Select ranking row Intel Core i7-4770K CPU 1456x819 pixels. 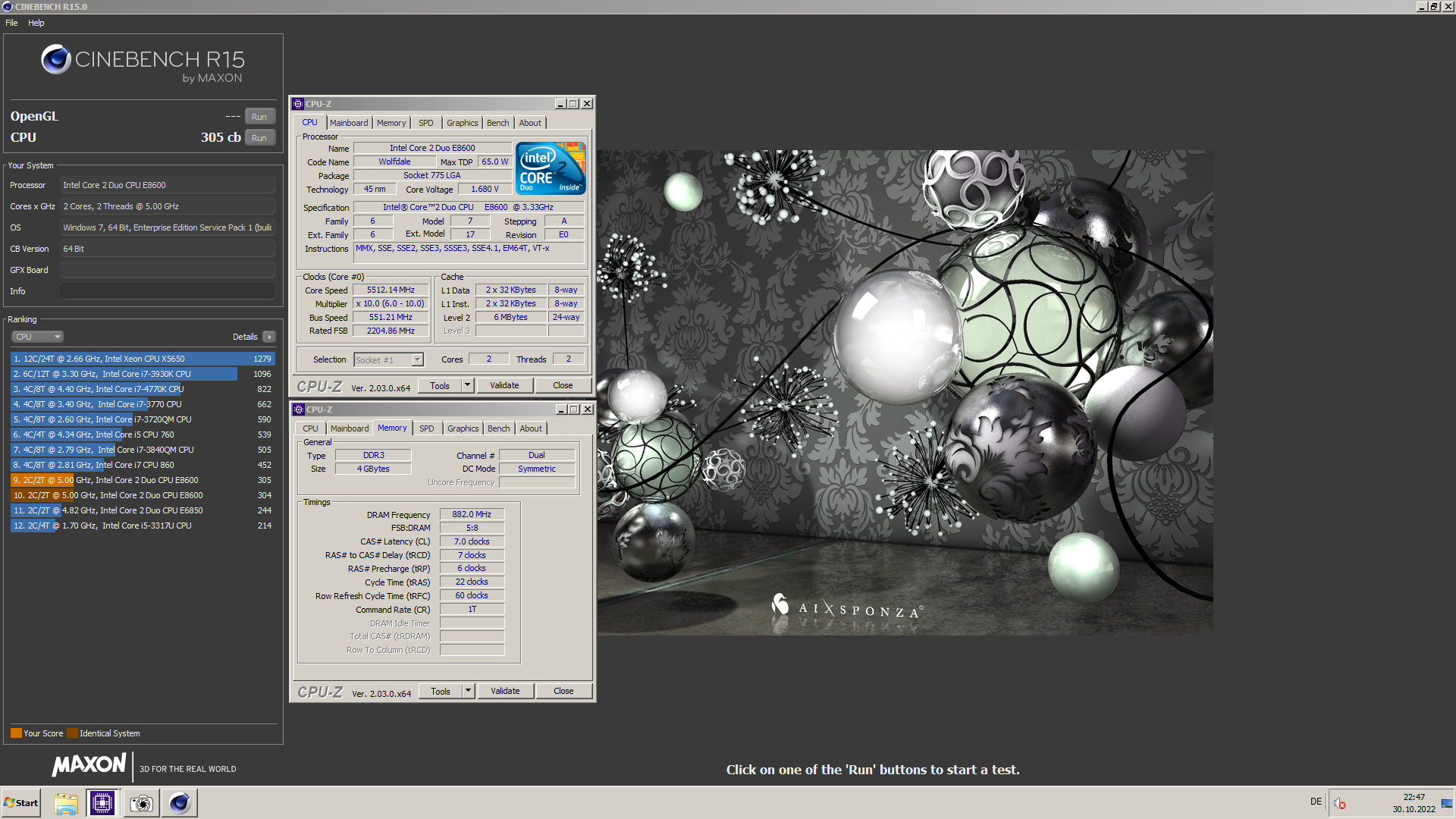(x=143, y=389)
